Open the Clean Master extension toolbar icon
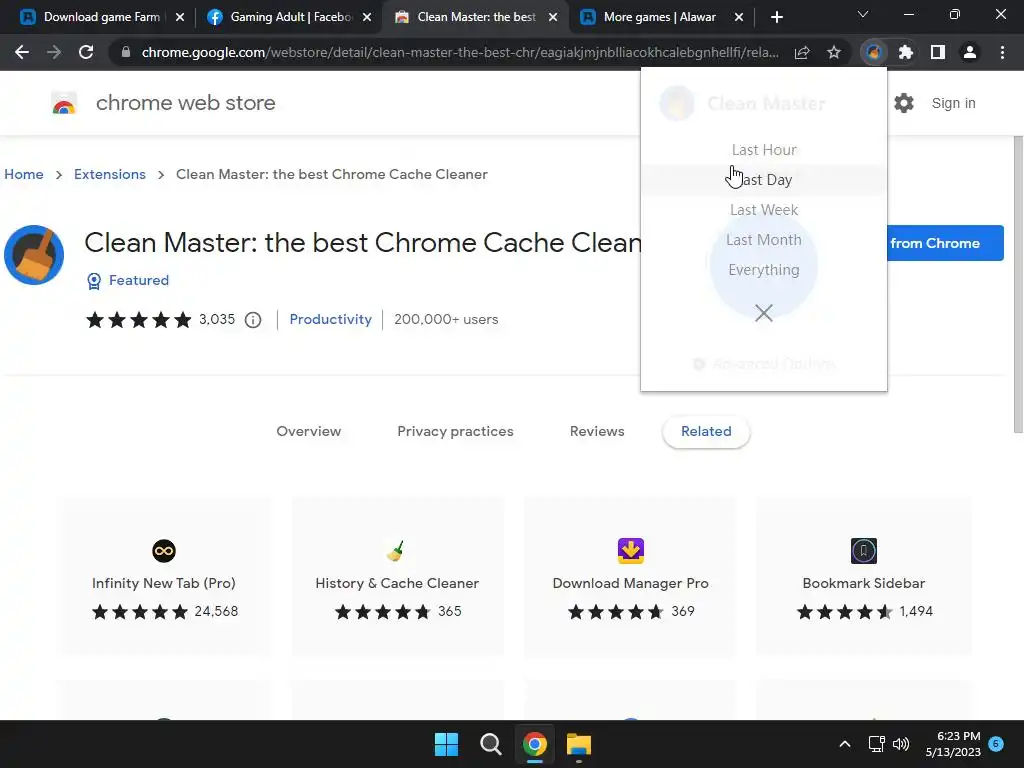 click(874, 52)
